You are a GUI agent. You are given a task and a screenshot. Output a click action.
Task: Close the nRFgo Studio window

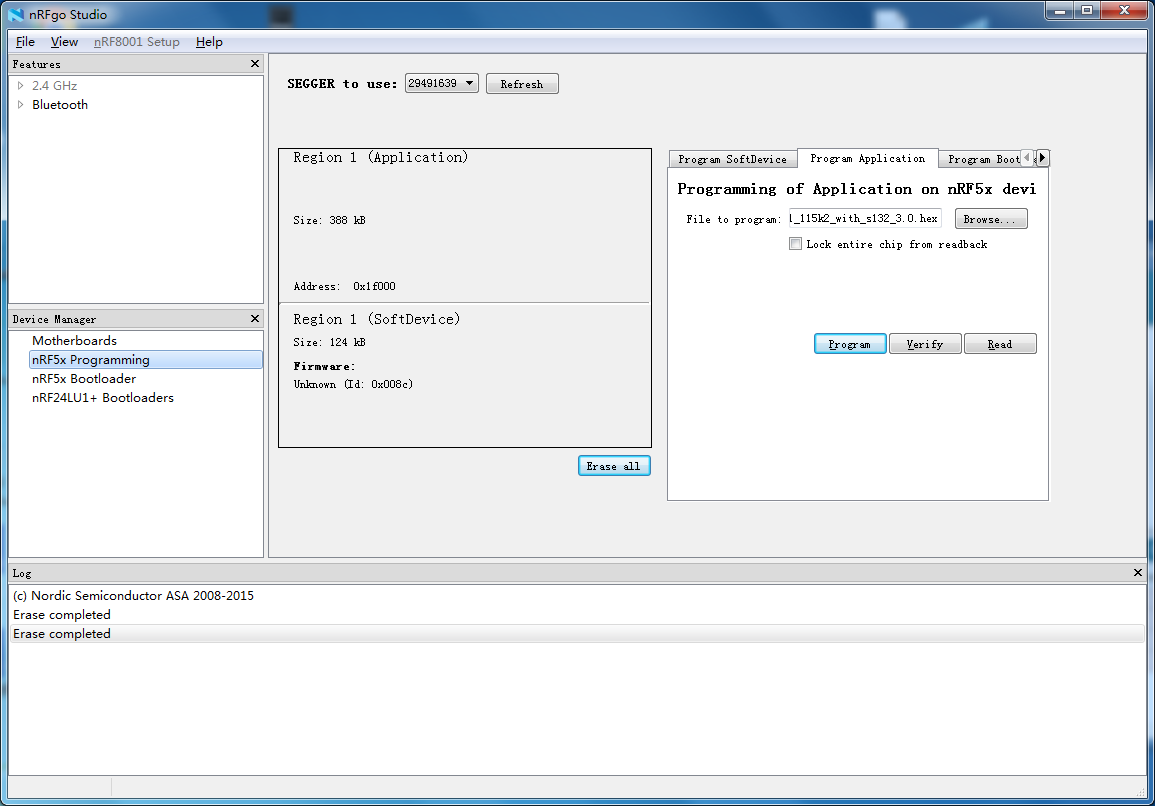pos(1124,10)
